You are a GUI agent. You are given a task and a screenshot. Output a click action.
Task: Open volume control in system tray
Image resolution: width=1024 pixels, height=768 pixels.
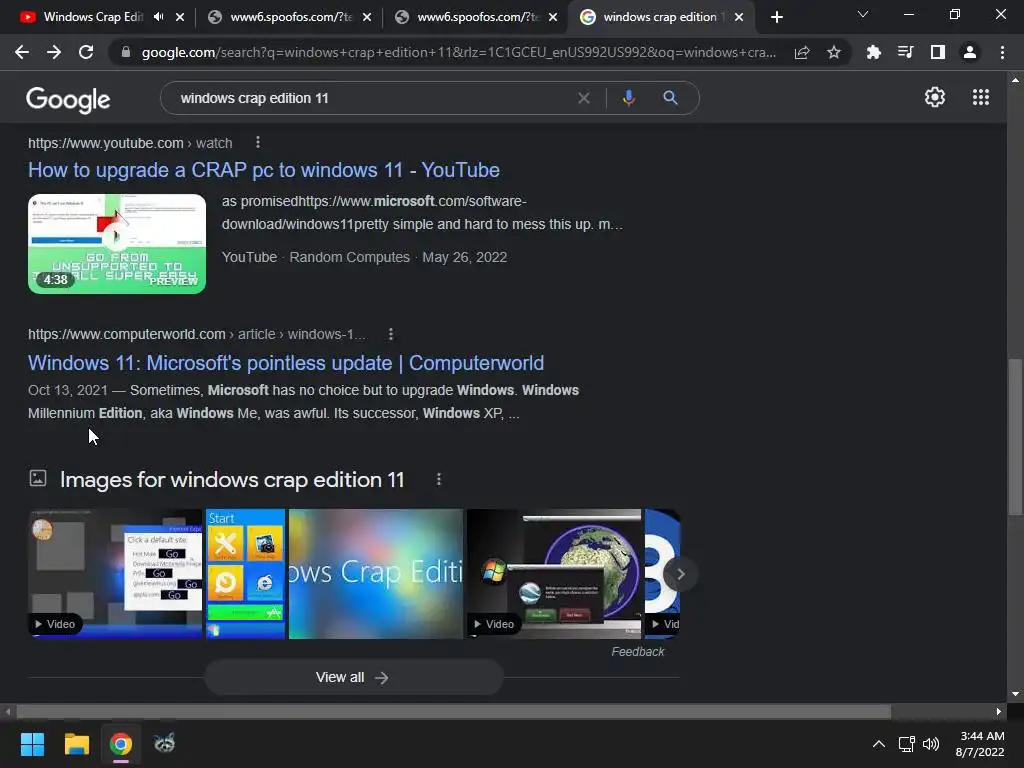(x=931, y=744)
